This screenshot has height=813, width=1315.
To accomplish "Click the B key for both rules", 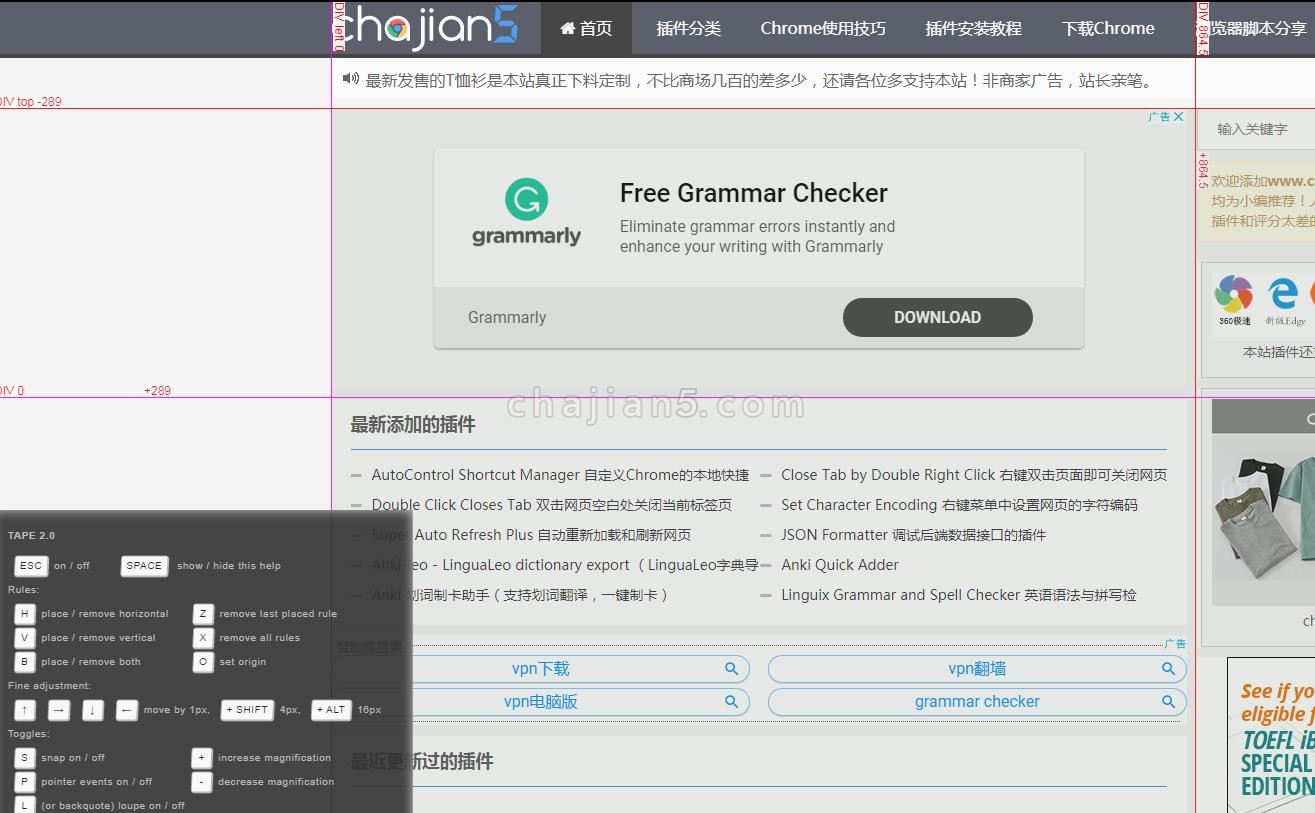I will click(x=25, y=662).
